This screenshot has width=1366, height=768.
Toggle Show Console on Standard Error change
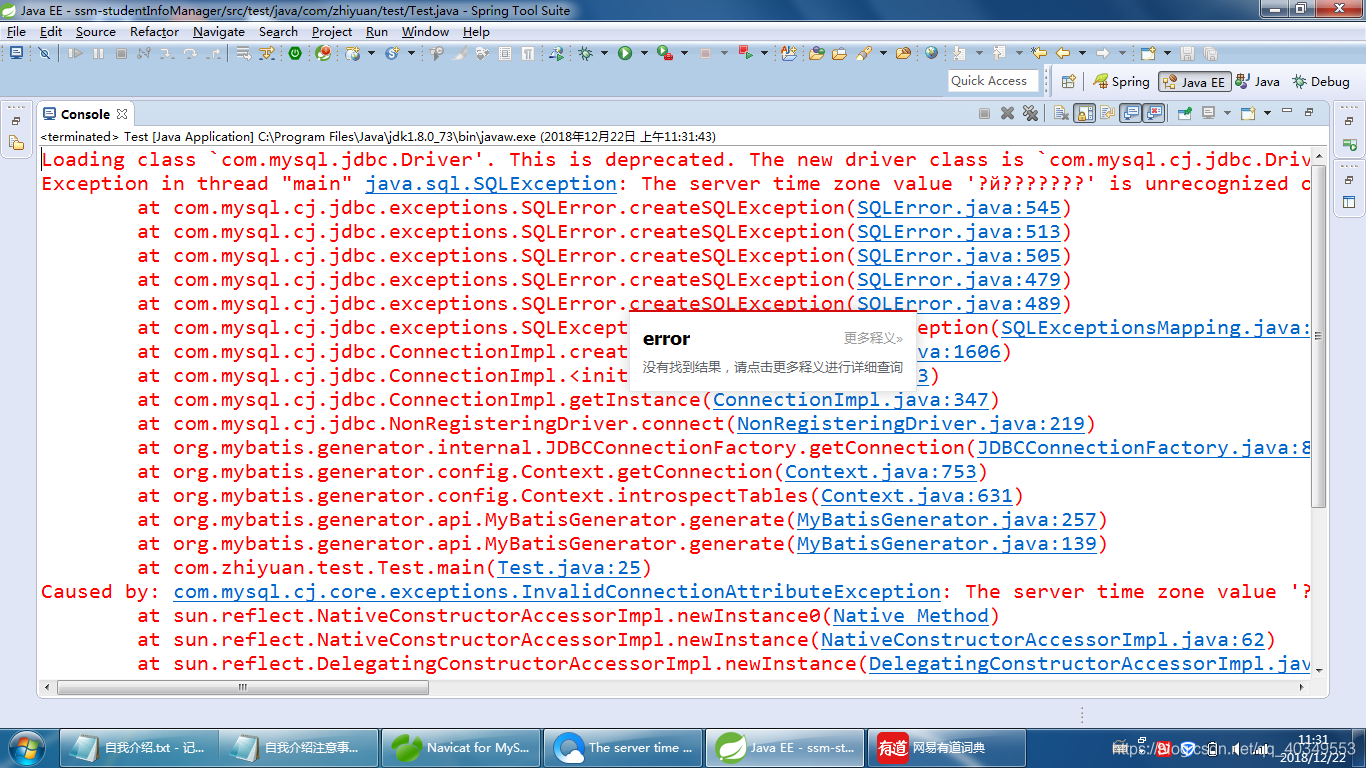(x=1154, y=113)
